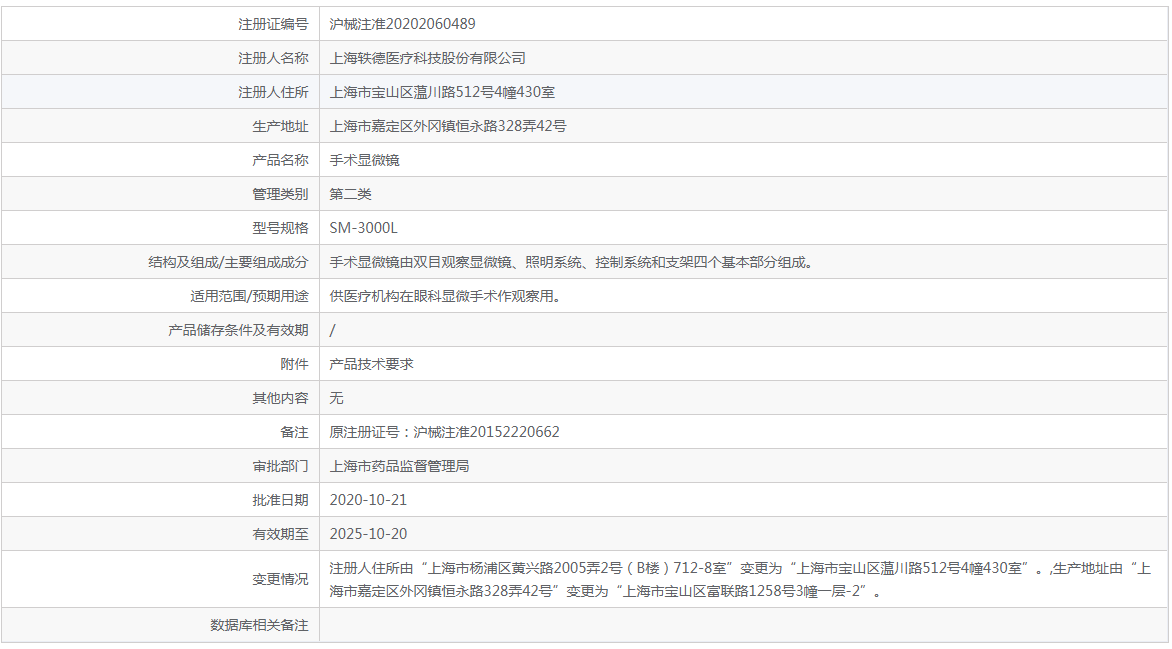Click the model specification SM-3000L

(363, 228)
